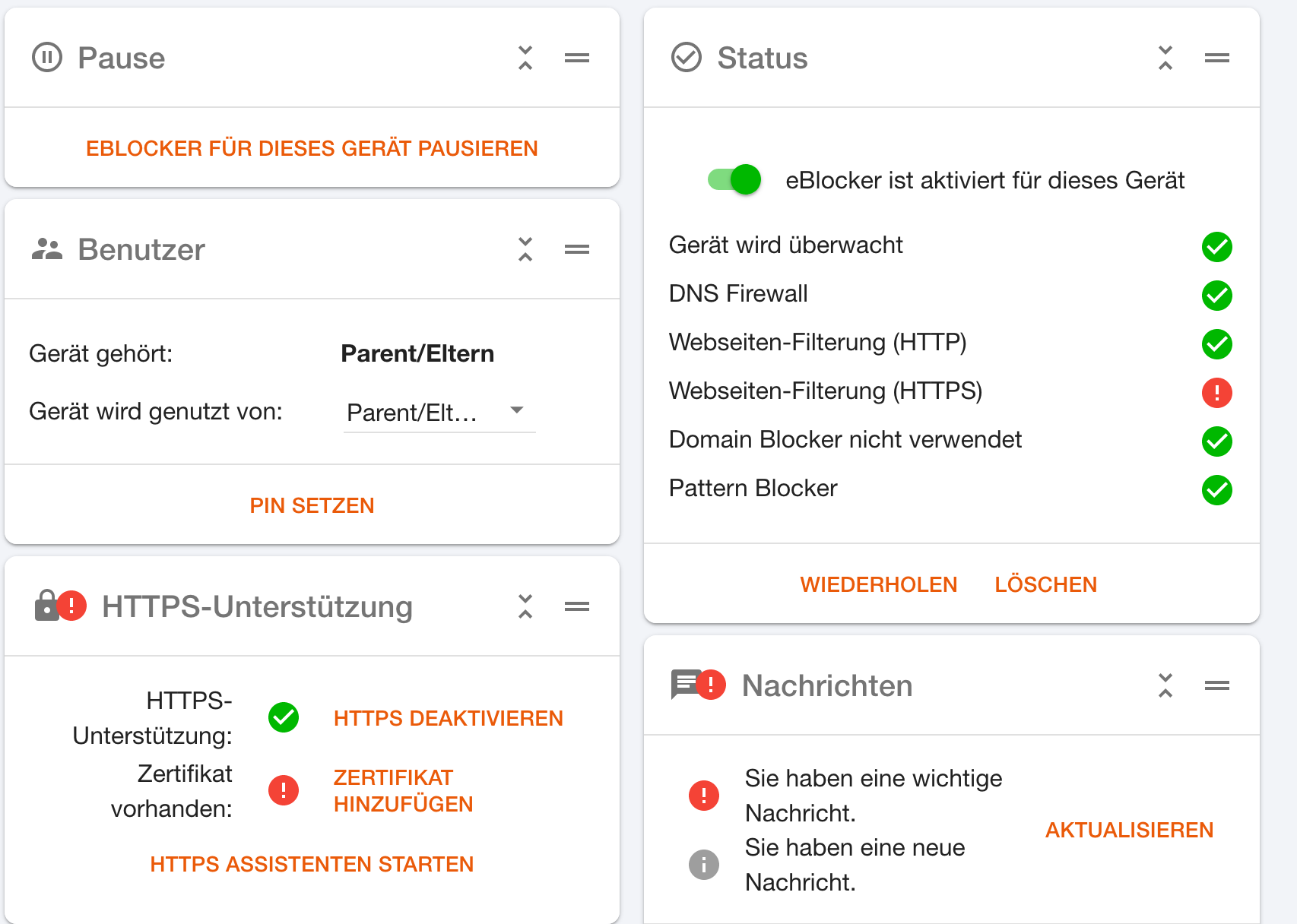Click WIEDERHOLEN button
Viewport: 1297px width, 924px height.
click(x=879, y=584)
